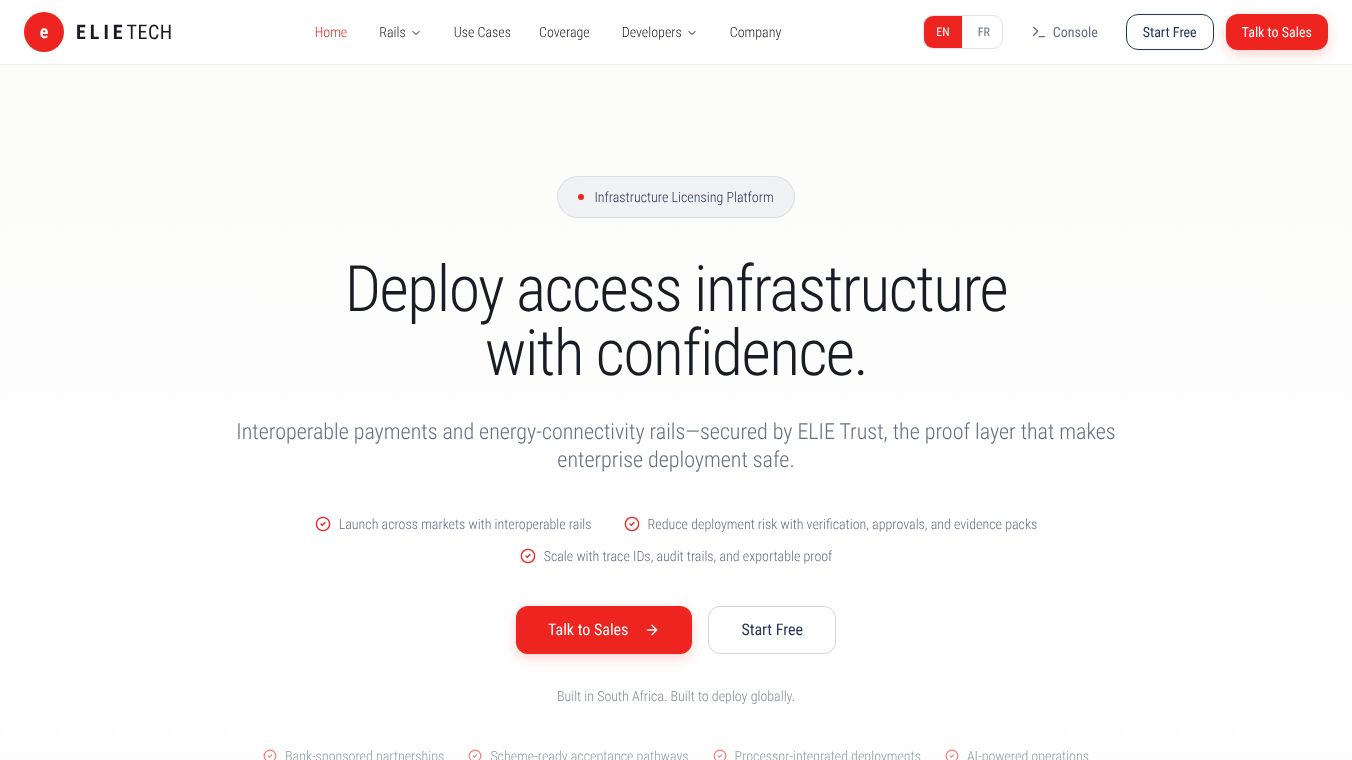Select the EN language option
This screenshot has height=760, width=1352.
(943, 32)
